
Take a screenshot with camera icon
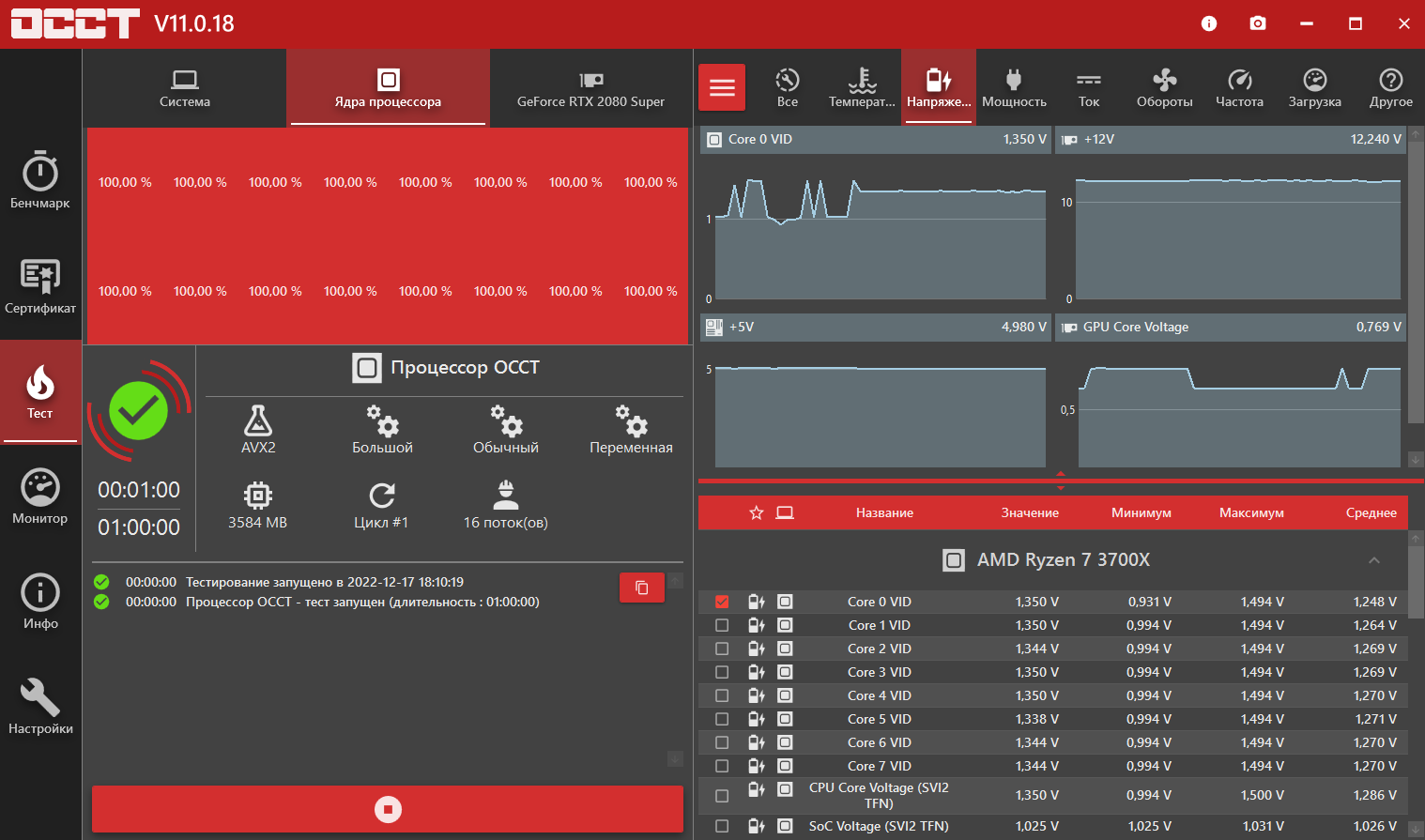point(1258,23)
